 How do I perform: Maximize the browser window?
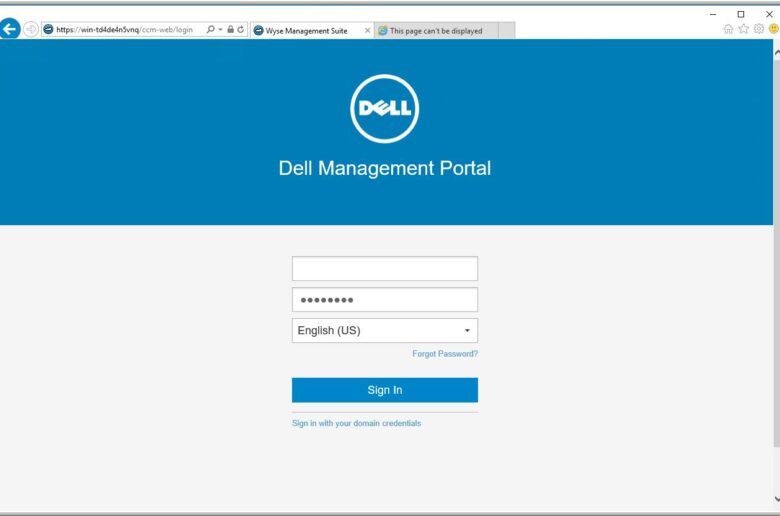(741, 14)
